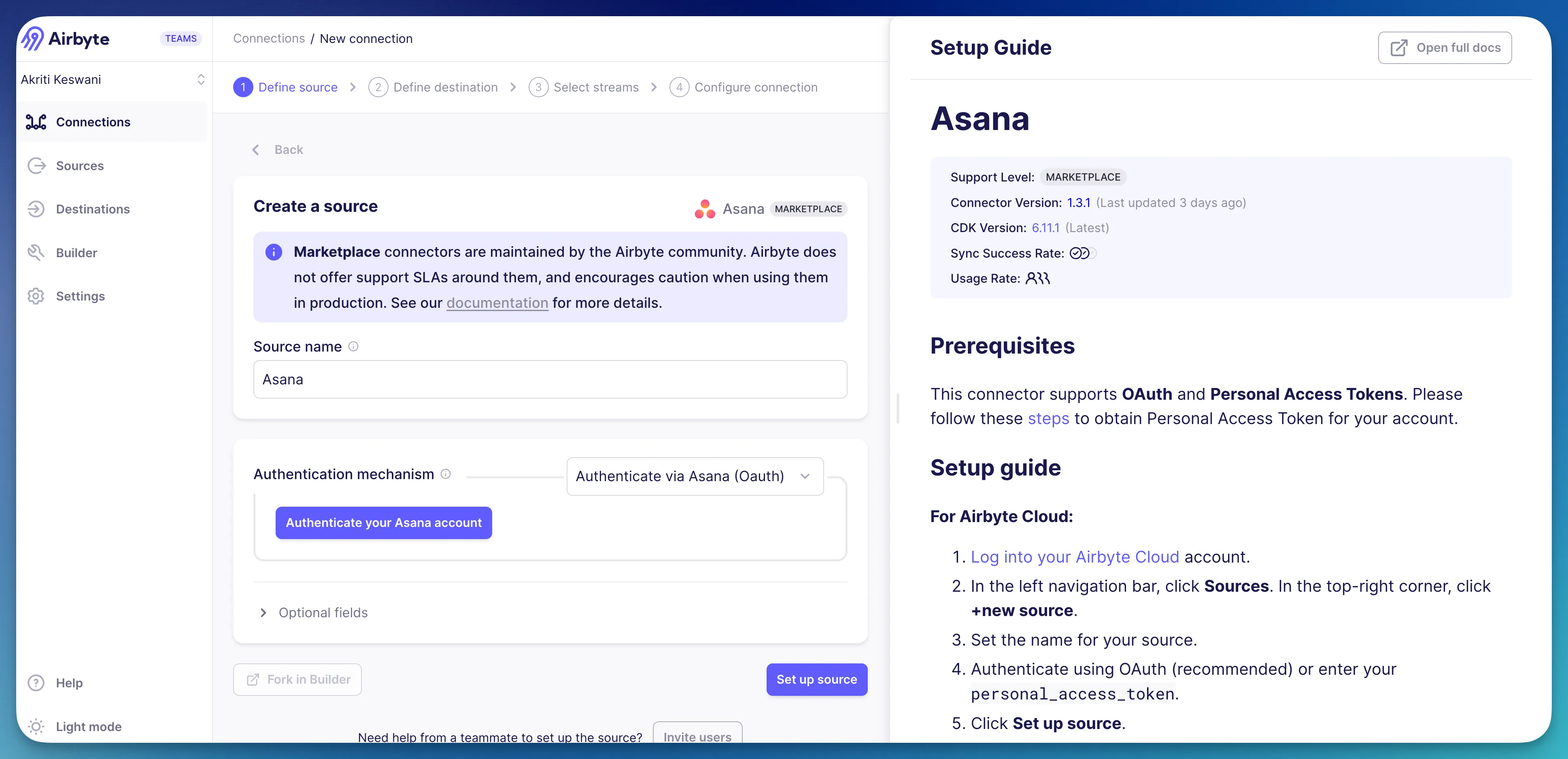Image resolution: width=1568 pixels, height=759 pixels.
Task: Click the Help question mark icon
Action: 36,683
